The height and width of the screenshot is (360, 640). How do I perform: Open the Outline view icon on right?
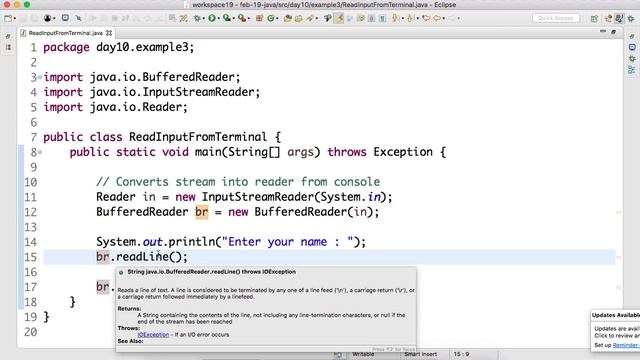pyautogui.click(x=632, y=70)
